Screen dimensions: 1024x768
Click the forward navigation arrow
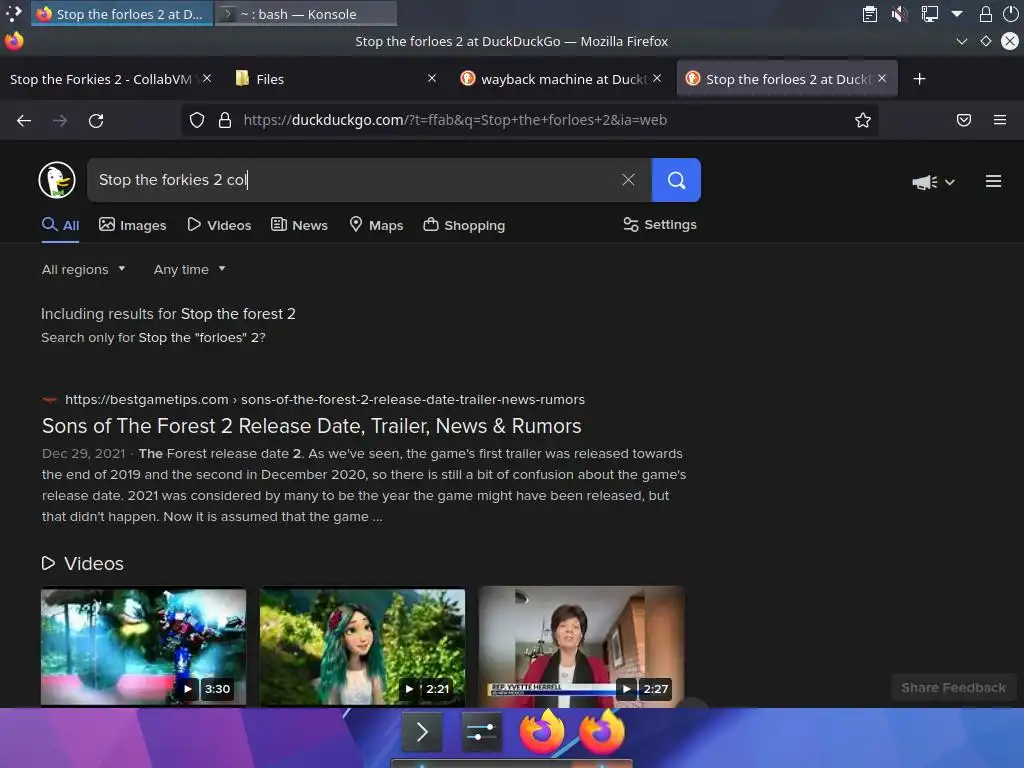tap(60, 120)
